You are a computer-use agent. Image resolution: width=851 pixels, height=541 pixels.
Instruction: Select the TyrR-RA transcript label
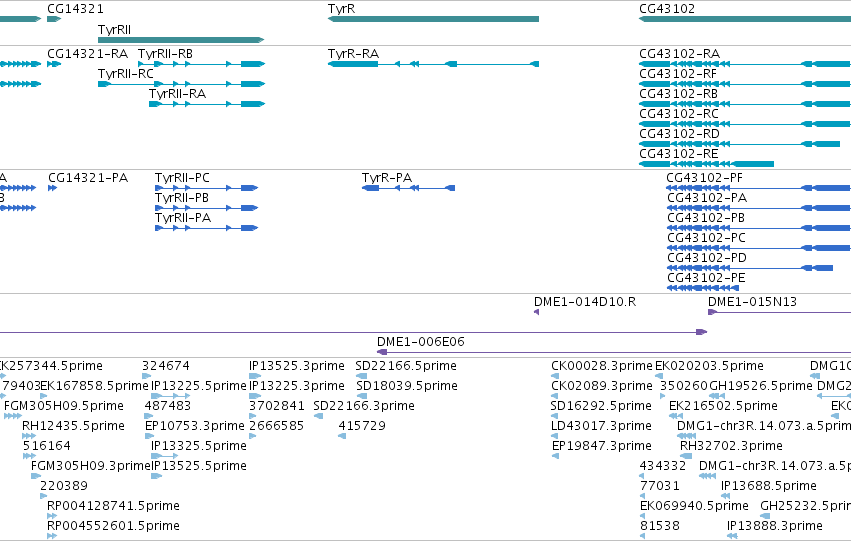point(353,54)
